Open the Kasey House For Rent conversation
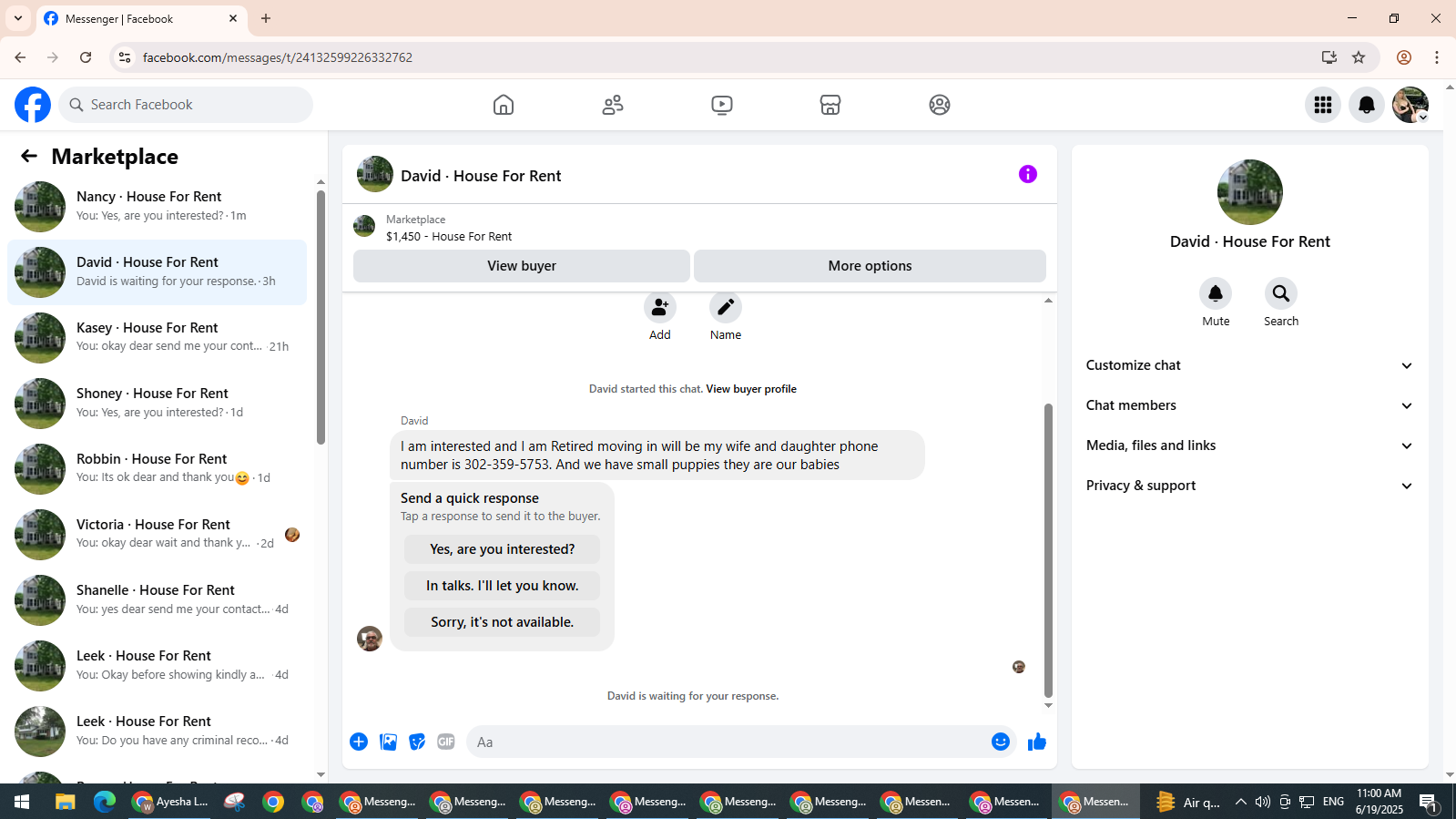The height and width of the screenshot is (819, 1456). coord(157,338)
